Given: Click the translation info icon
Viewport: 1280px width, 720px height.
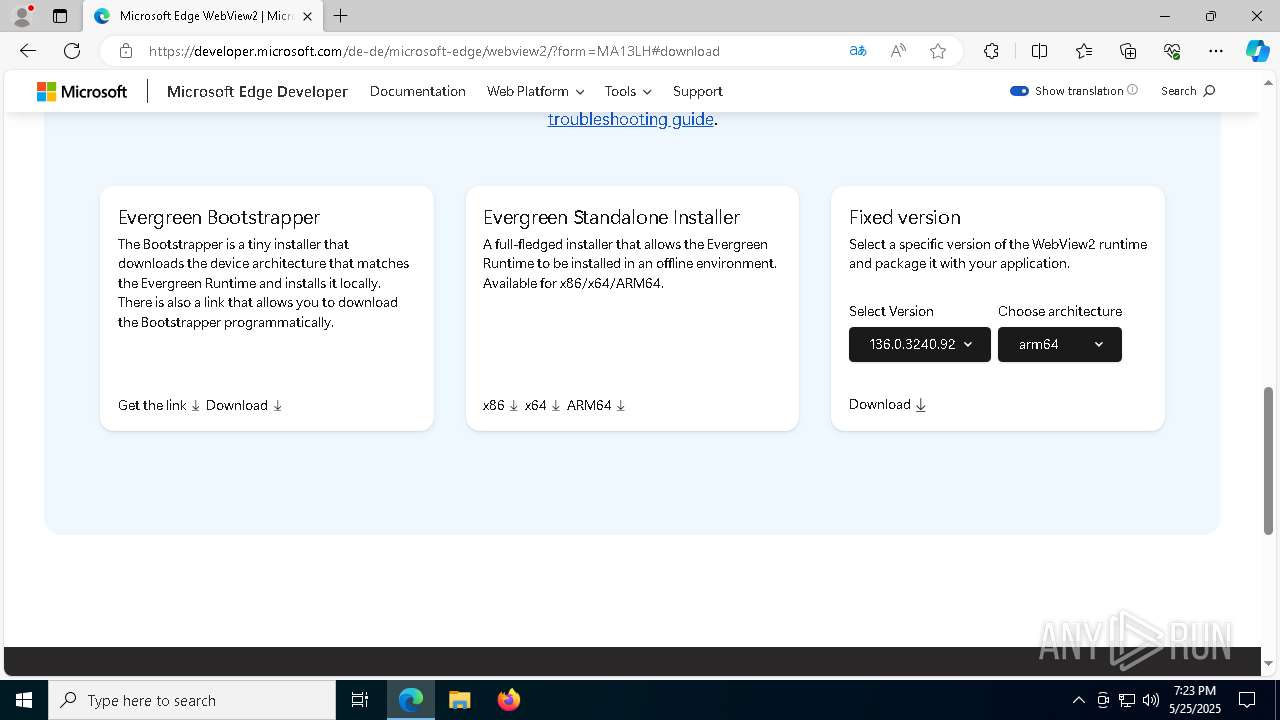Looking at the screenshot, I should coord(1132,90).
